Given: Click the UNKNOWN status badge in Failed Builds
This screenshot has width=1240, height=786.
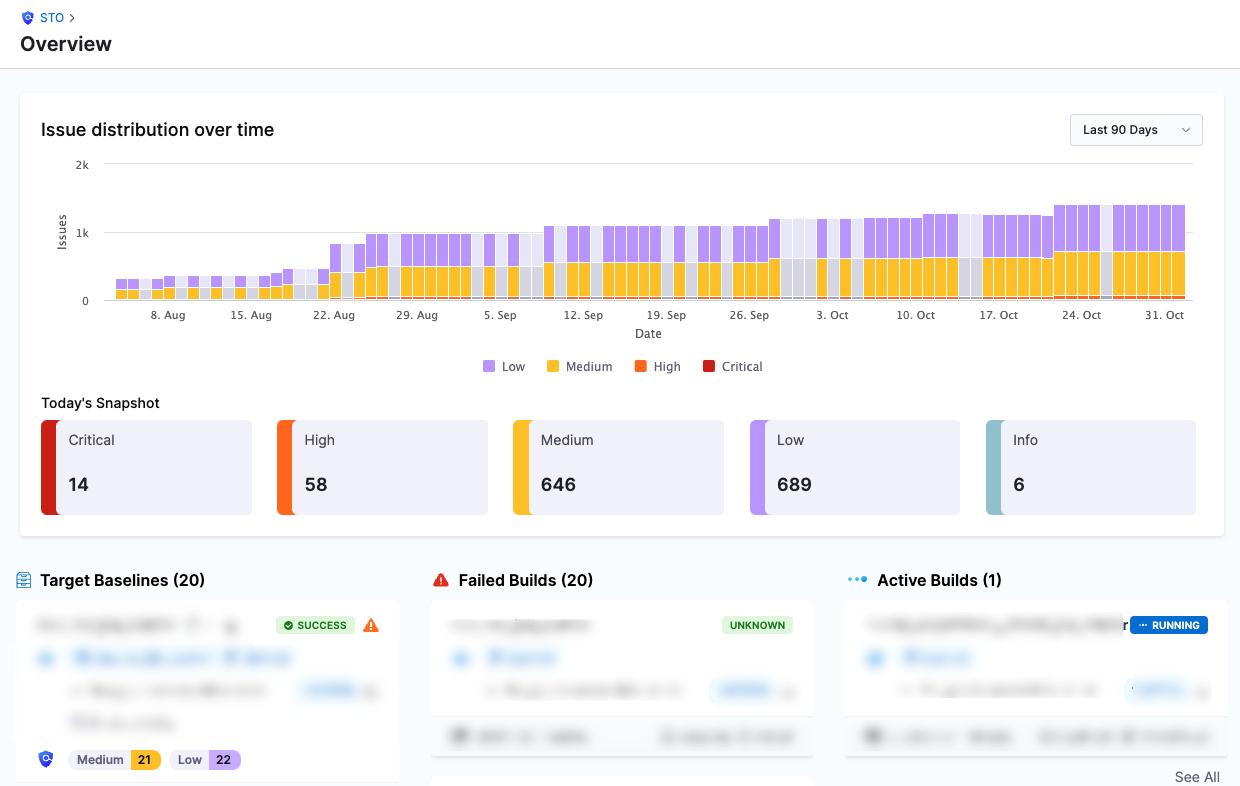Looking at the screenshot, I should pos(757,626).
